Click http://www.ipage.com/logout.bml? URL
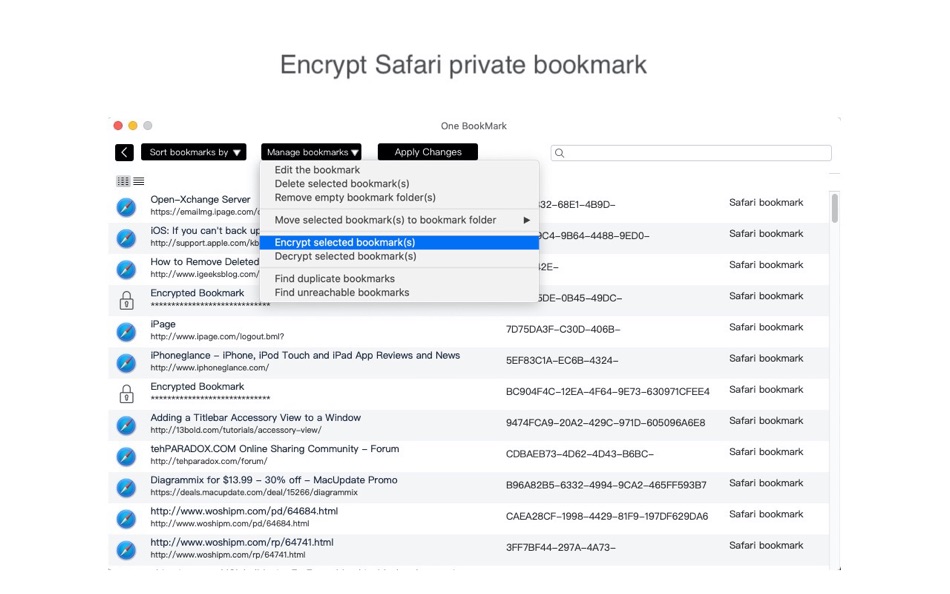 point(217,336)
